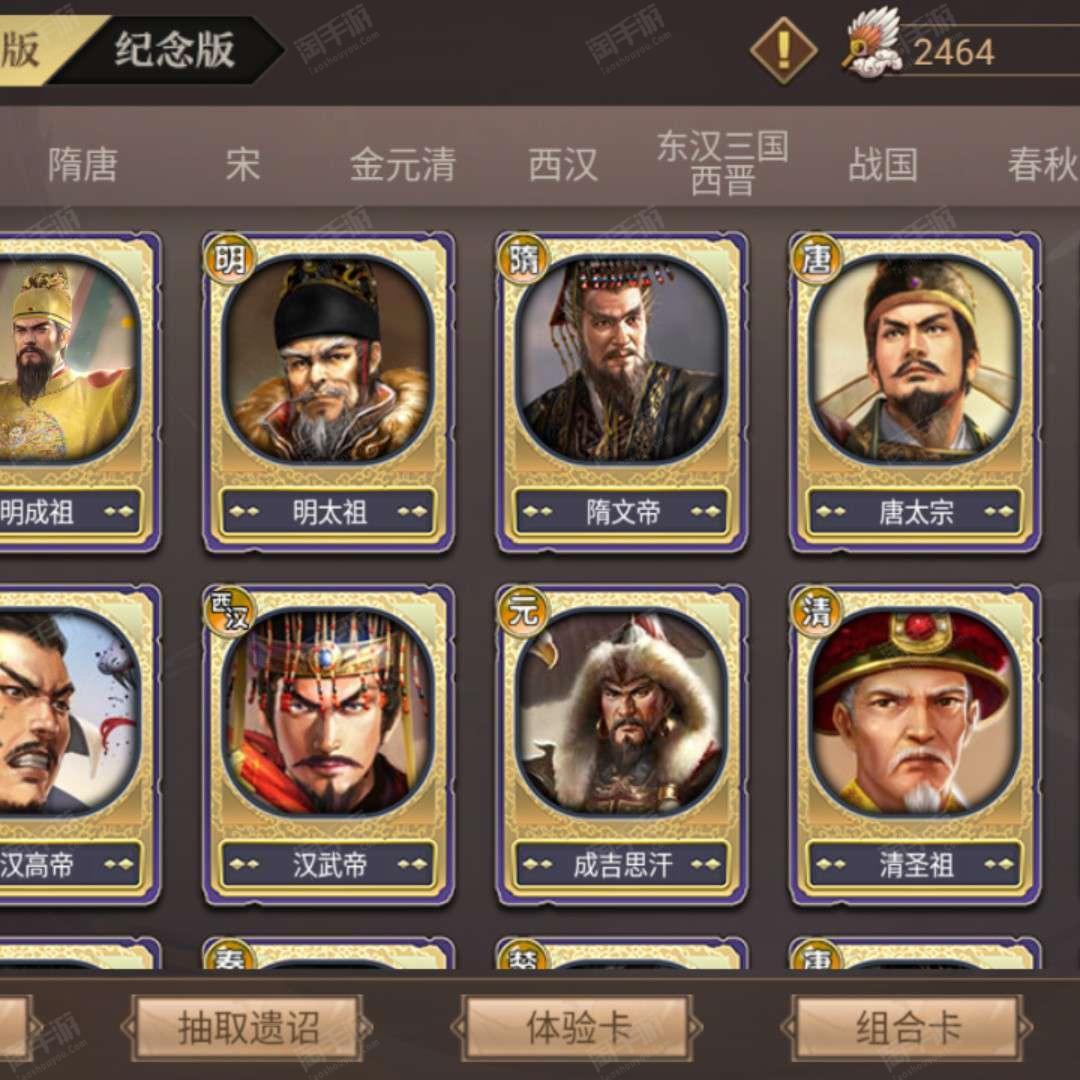Image resolution: width=1080 pixels, height=1080 pixels.
Task: Tap the 清 badge on 清圣祖 card
Action: click(x=817, y=612)
